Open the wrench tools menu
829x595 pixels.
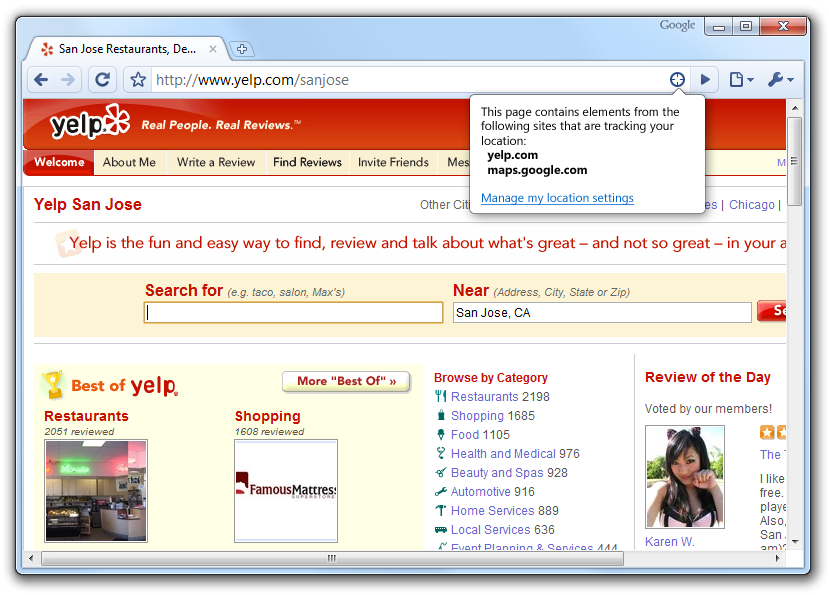pos(779,80)
